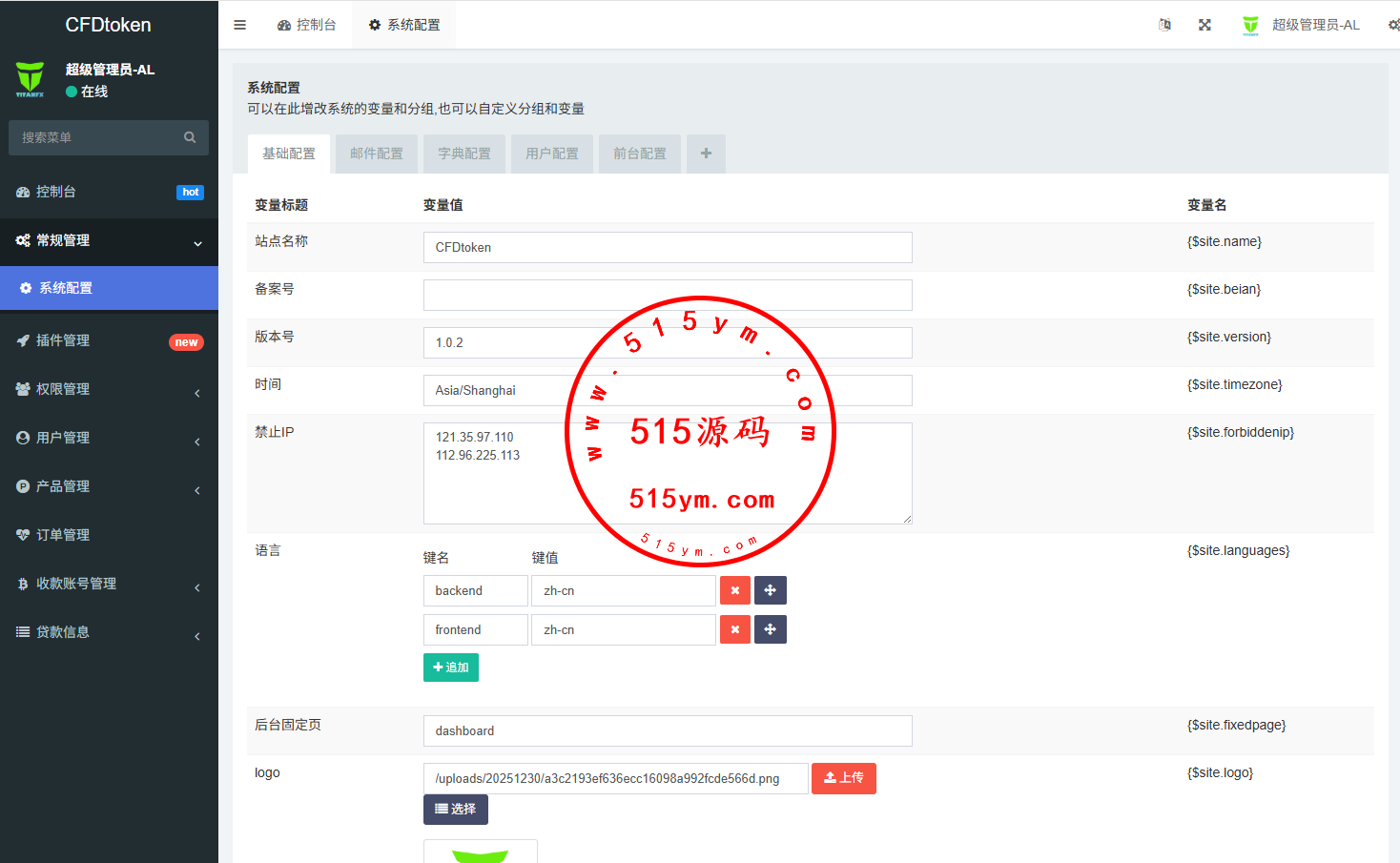Switch to the 前台配置 tab
The image size is (1400, 863).
click(640, 154)
